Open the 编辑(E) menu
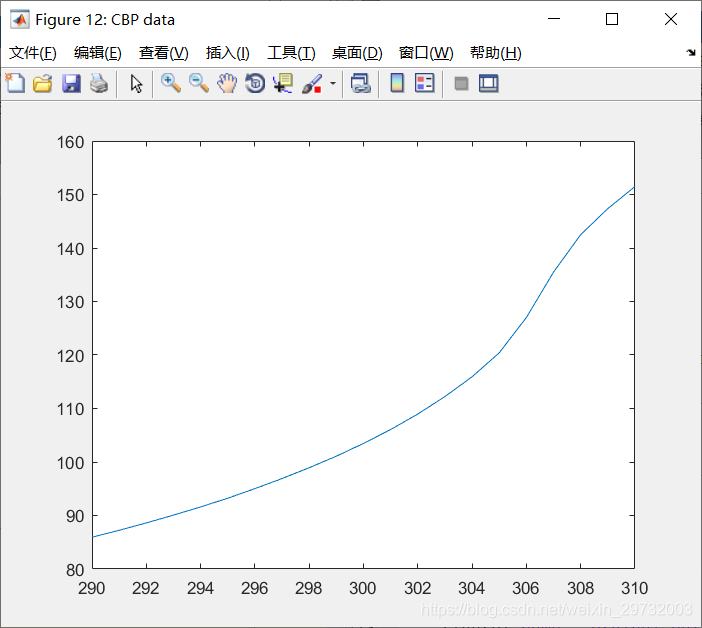The image size is (702, 628). (98, 53)
